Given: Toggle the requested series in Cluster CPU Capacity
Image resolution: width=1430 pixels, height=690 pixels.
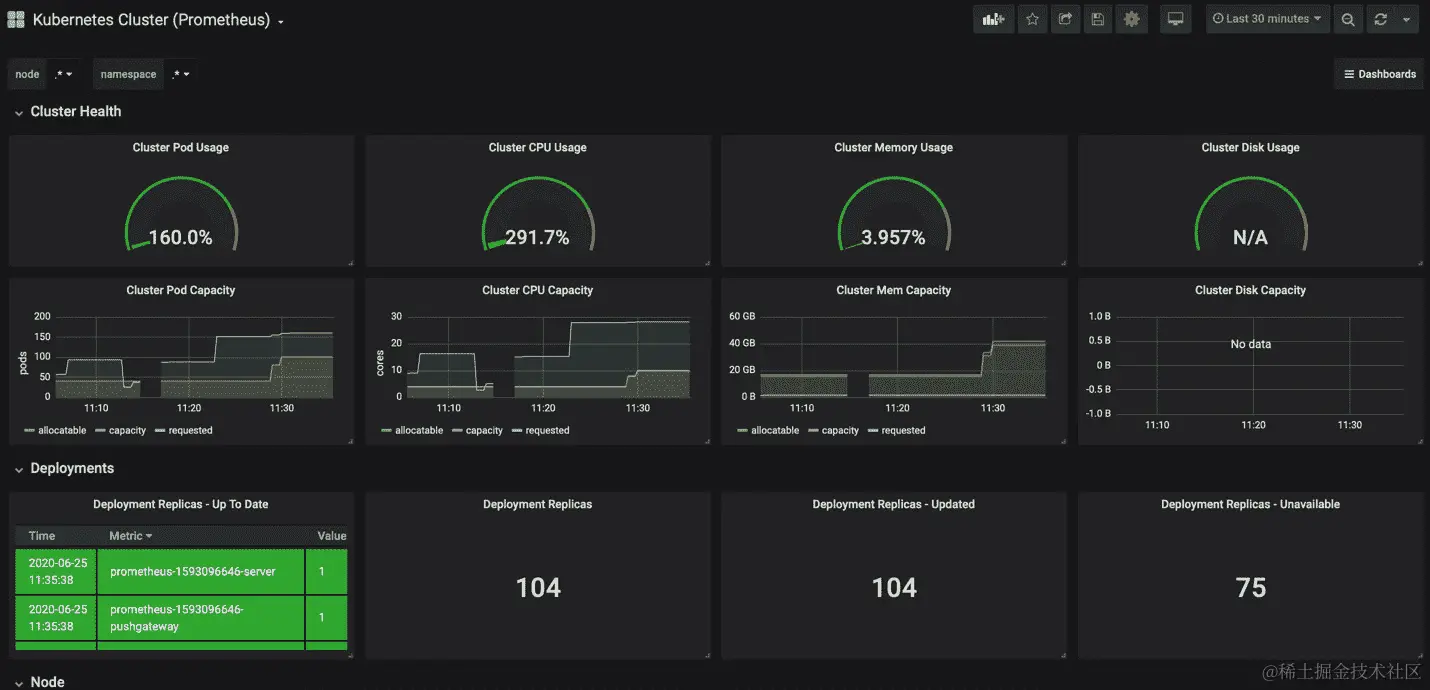Looking at the screenshot, I should pos(548,430).
